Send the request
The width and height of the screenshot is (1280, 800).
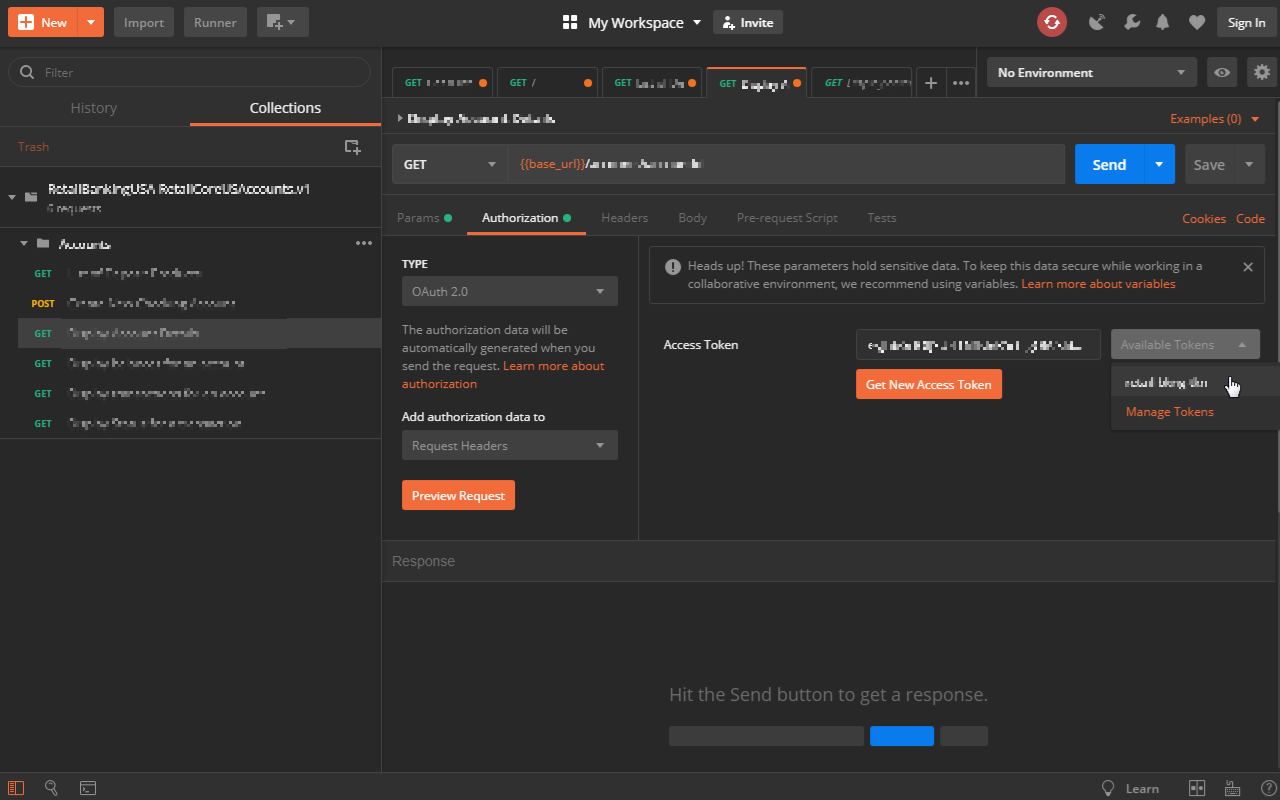coord(1109,164)
